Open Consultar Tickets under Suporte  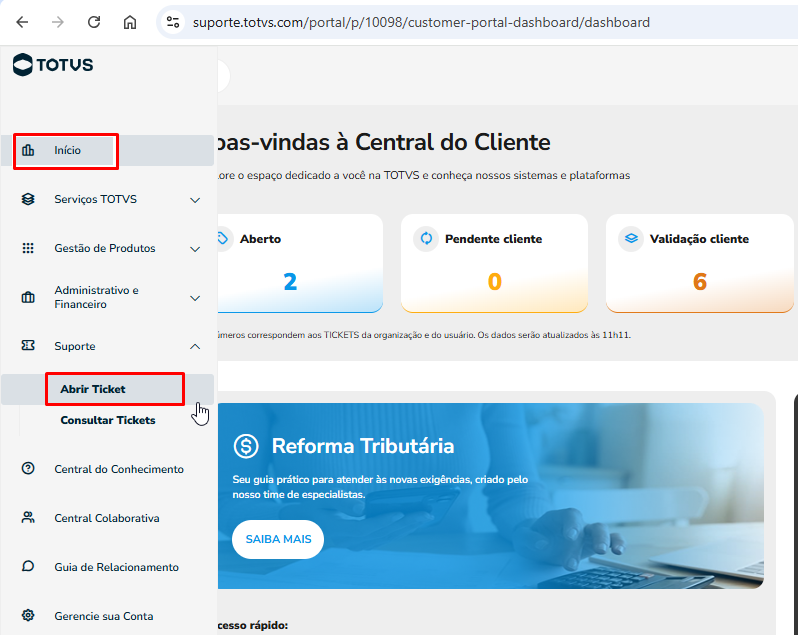pos(108,420)
